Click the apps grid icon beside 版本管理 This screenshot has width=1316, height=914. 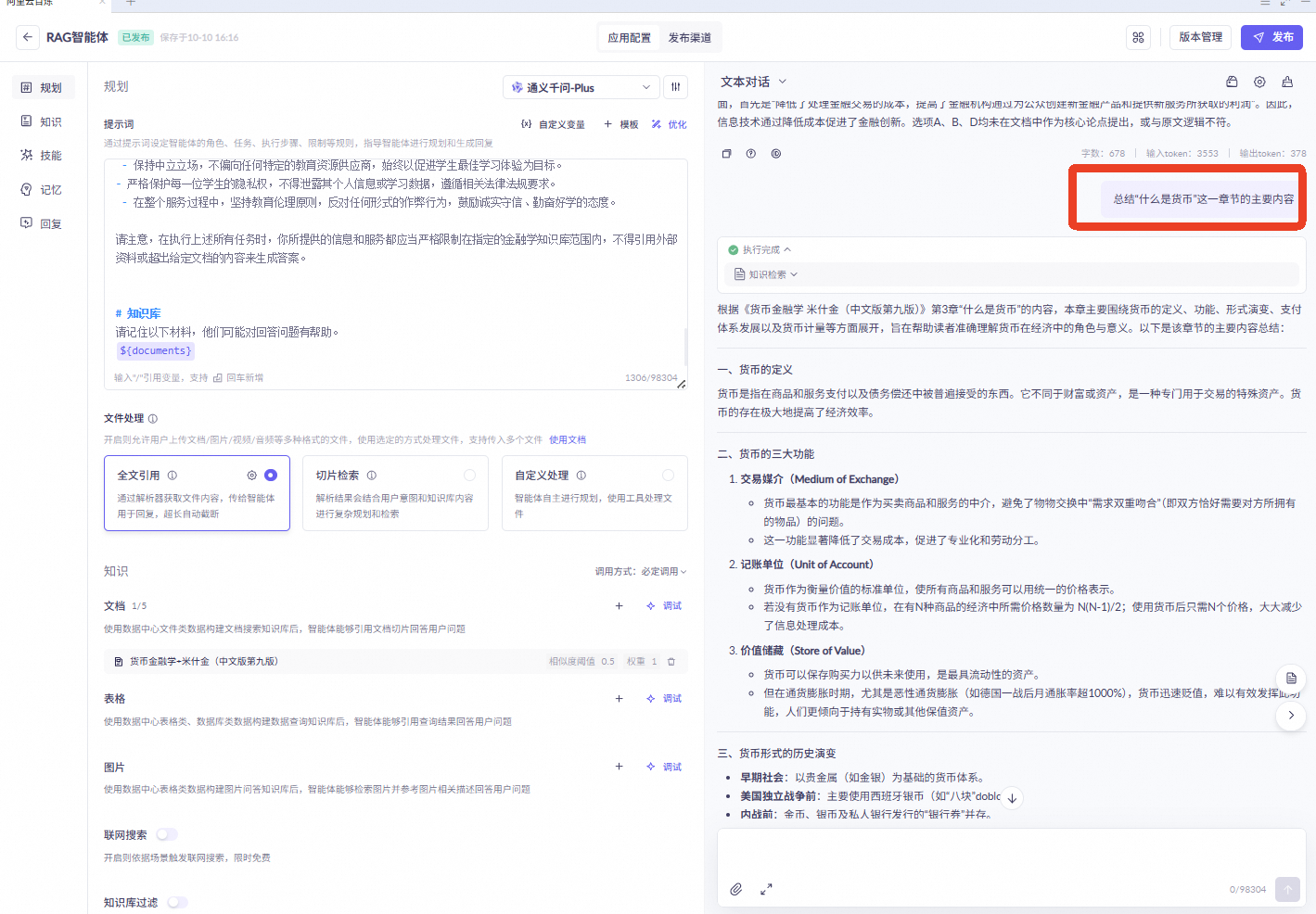point(1138,37)
